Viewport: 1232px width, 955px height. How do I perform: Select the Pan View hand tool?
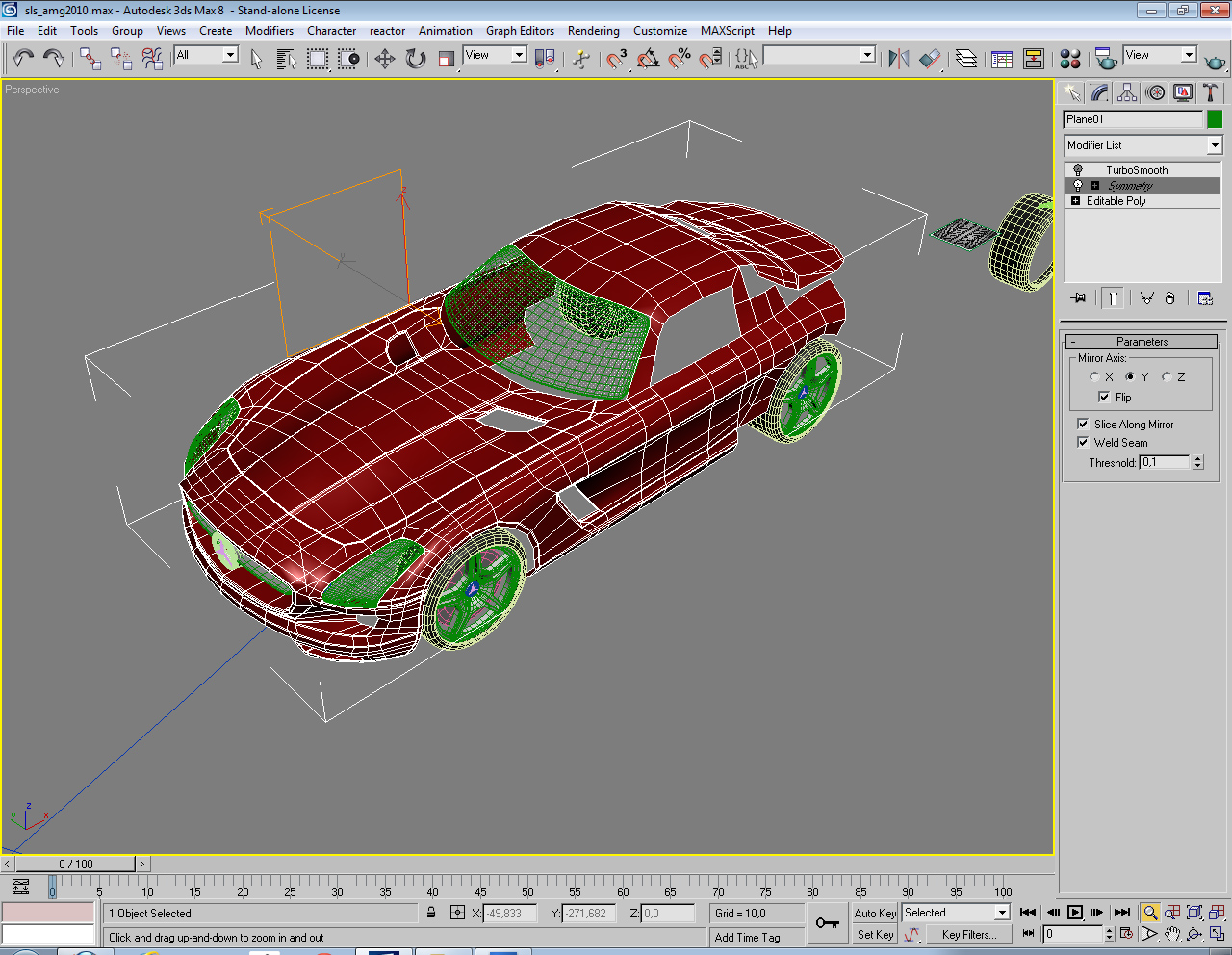pyautogui.click(x=1171, y=934)
